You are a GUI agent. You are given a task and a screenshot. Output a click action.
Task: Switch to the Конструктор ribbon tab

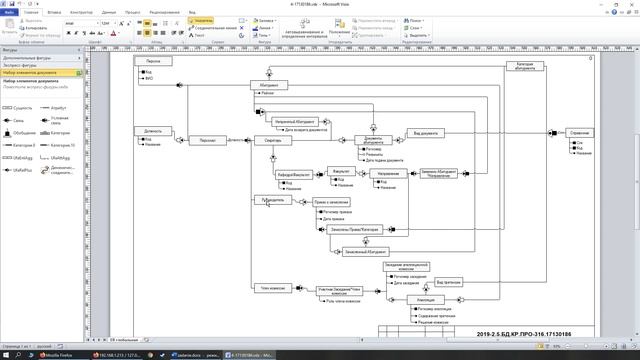[x=81, y=13]
